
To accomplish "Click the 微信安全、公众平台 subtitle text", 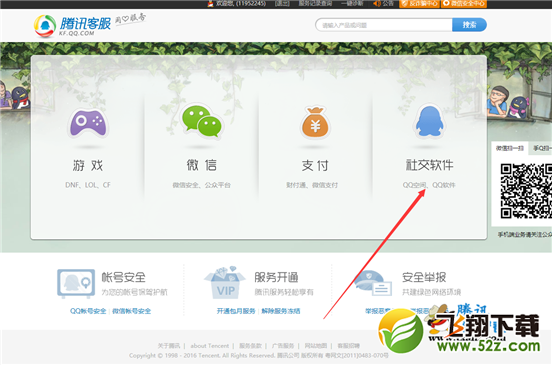I will (202, 185).
